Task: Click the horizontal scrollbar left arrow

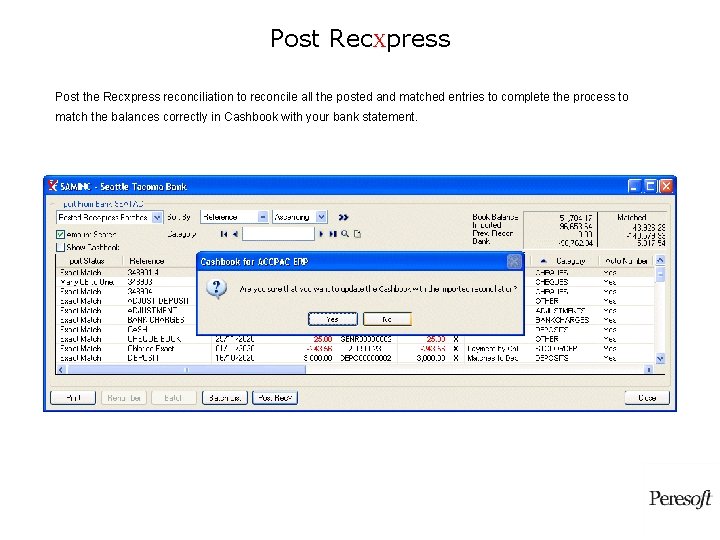Action: (x=62, y=370)
